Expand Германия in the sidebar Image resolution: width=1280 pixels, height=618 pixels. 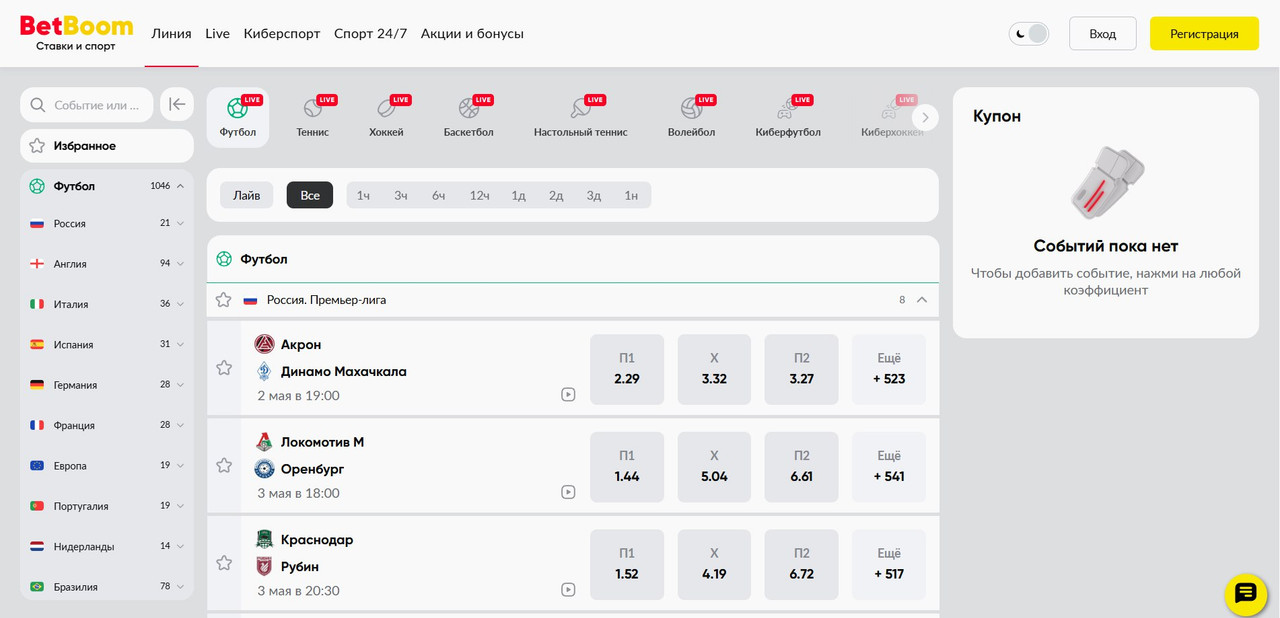[x=107, y=385]
